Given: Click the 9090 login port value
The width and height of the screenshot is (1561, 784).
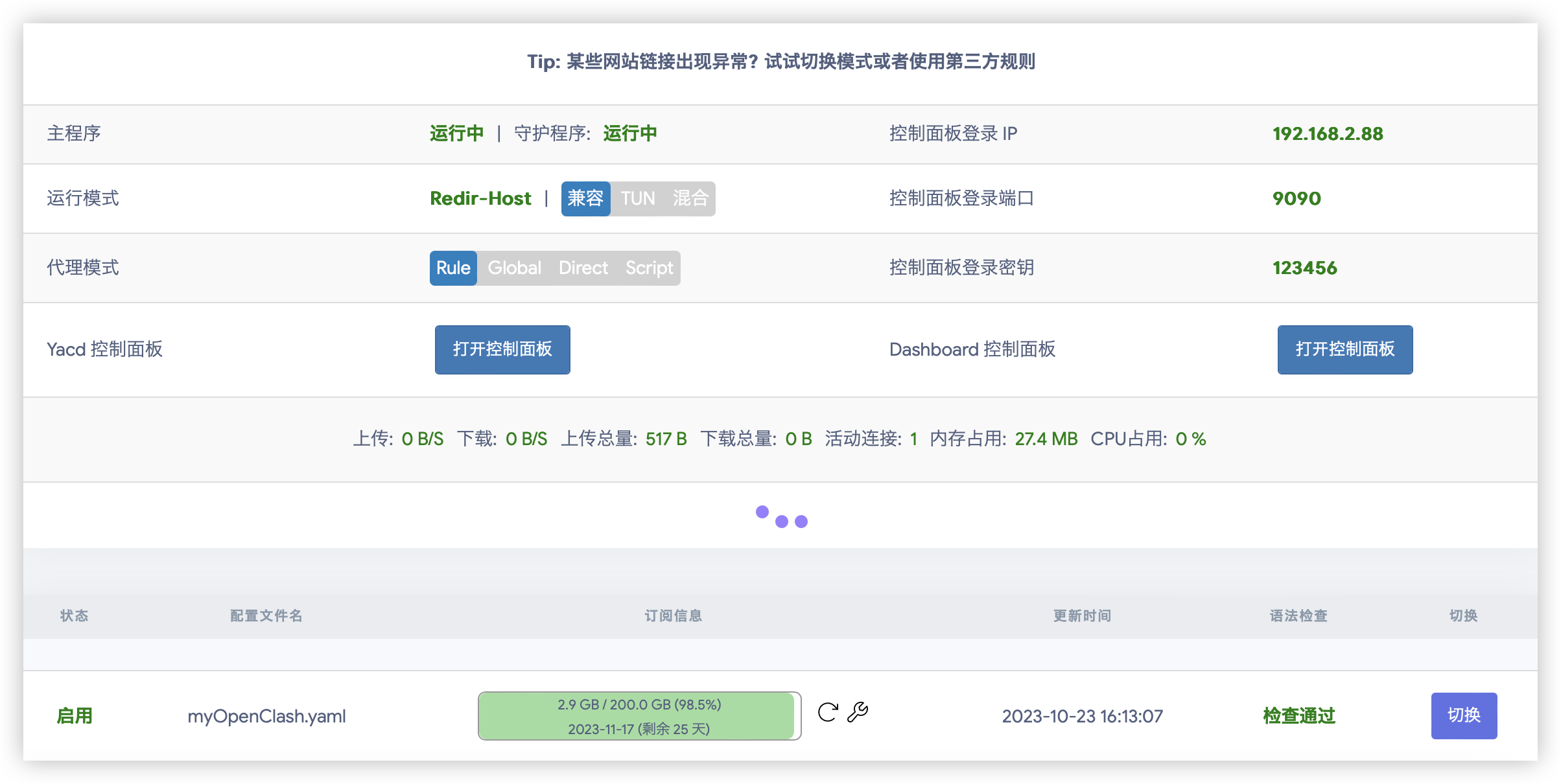Looking at the screenshot, I should pos(1297,198).
